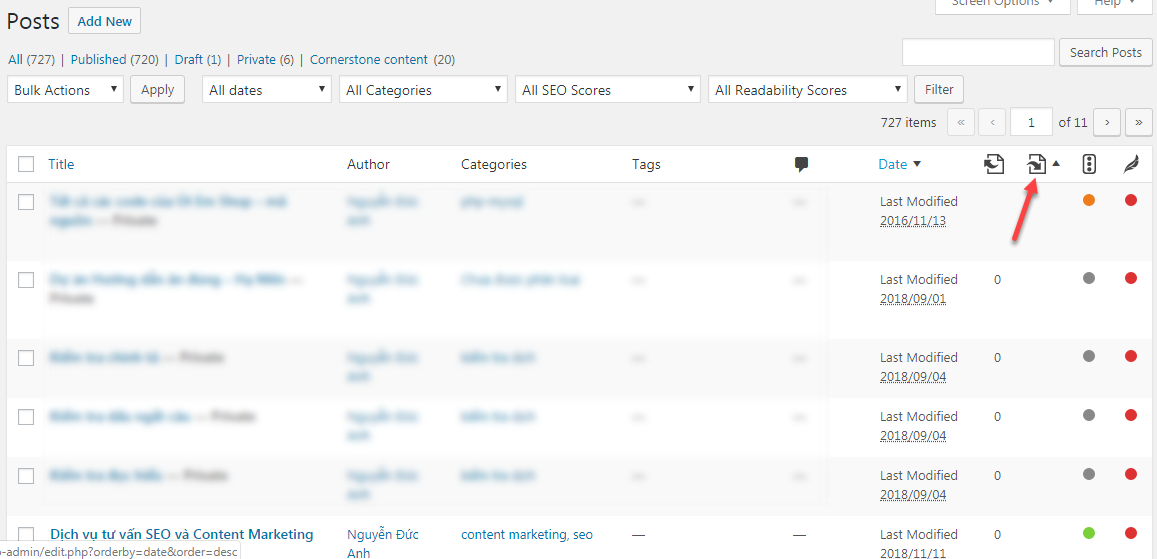Click the green SEO score indicator dot
The height and width of the screenshot is (559, 1157).
(x=1089, y=533)
